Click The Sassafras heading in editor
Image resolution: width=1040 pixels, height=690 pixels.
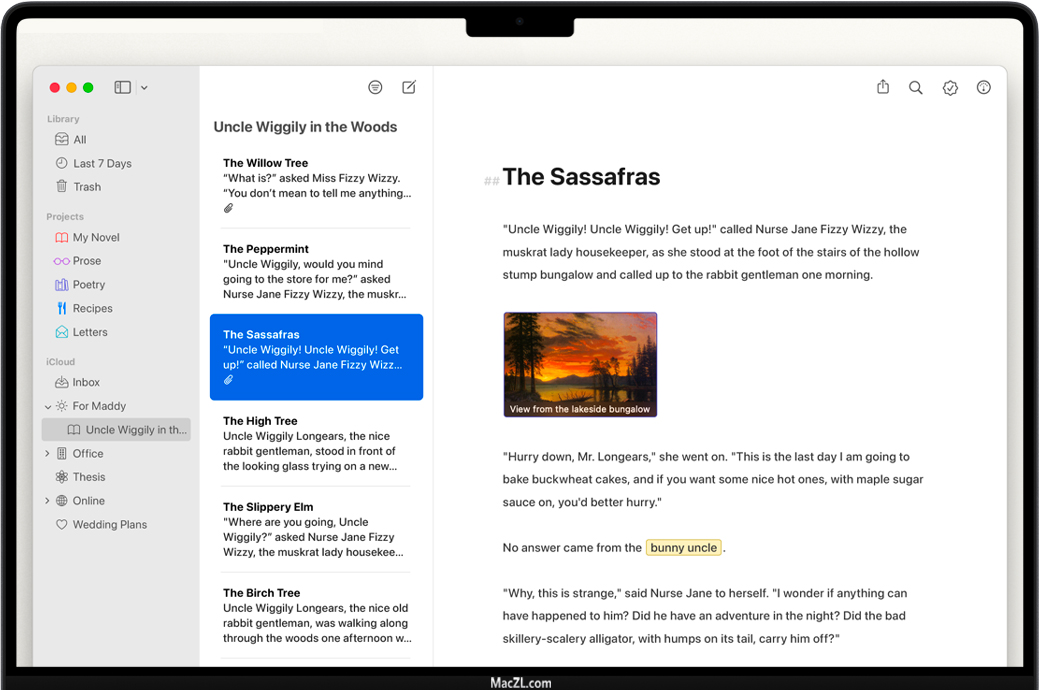point(581,176)
